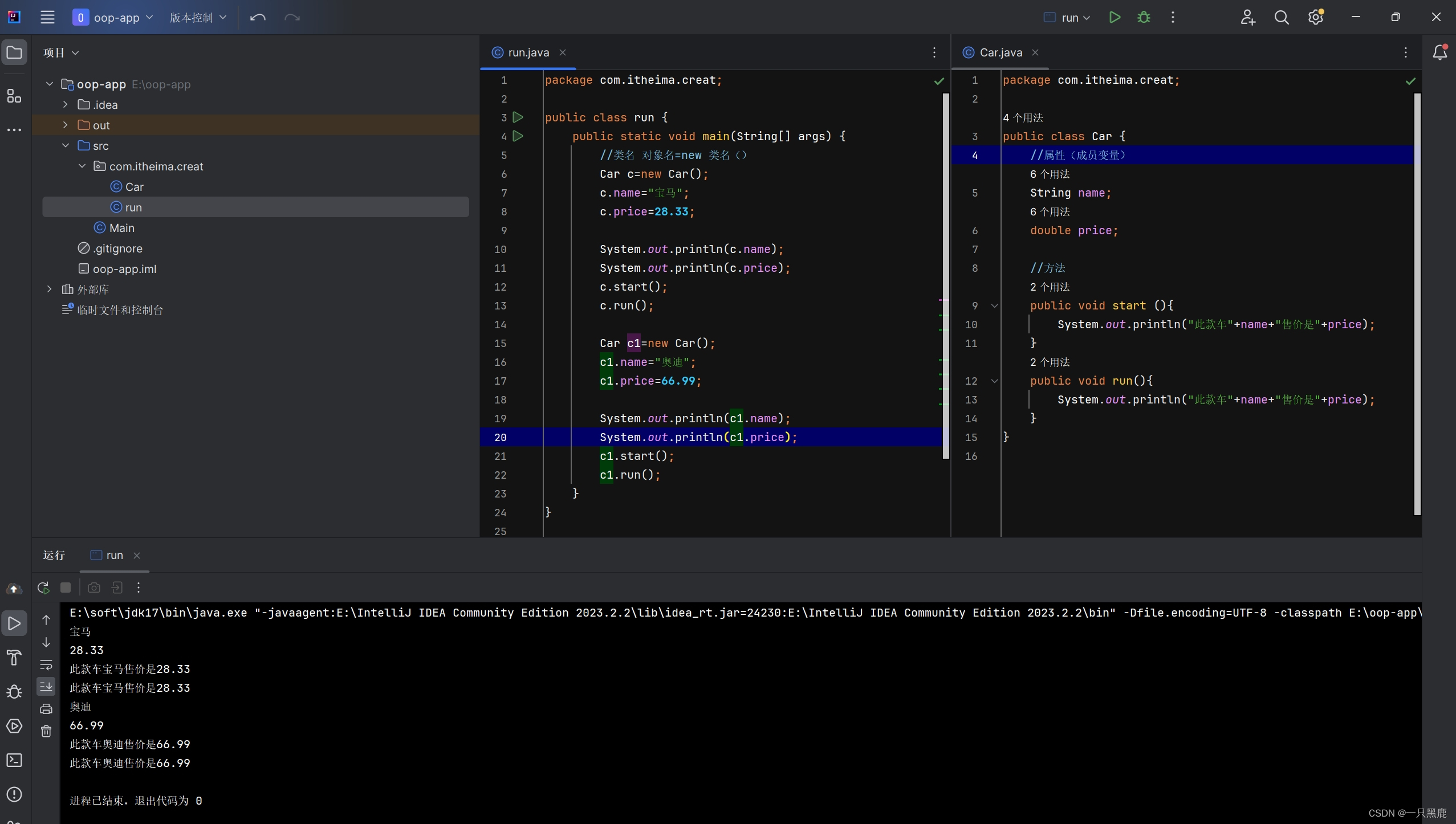Open the 项目 view dropdown
The image size is (1456, 824).
[x=61, y=52]
